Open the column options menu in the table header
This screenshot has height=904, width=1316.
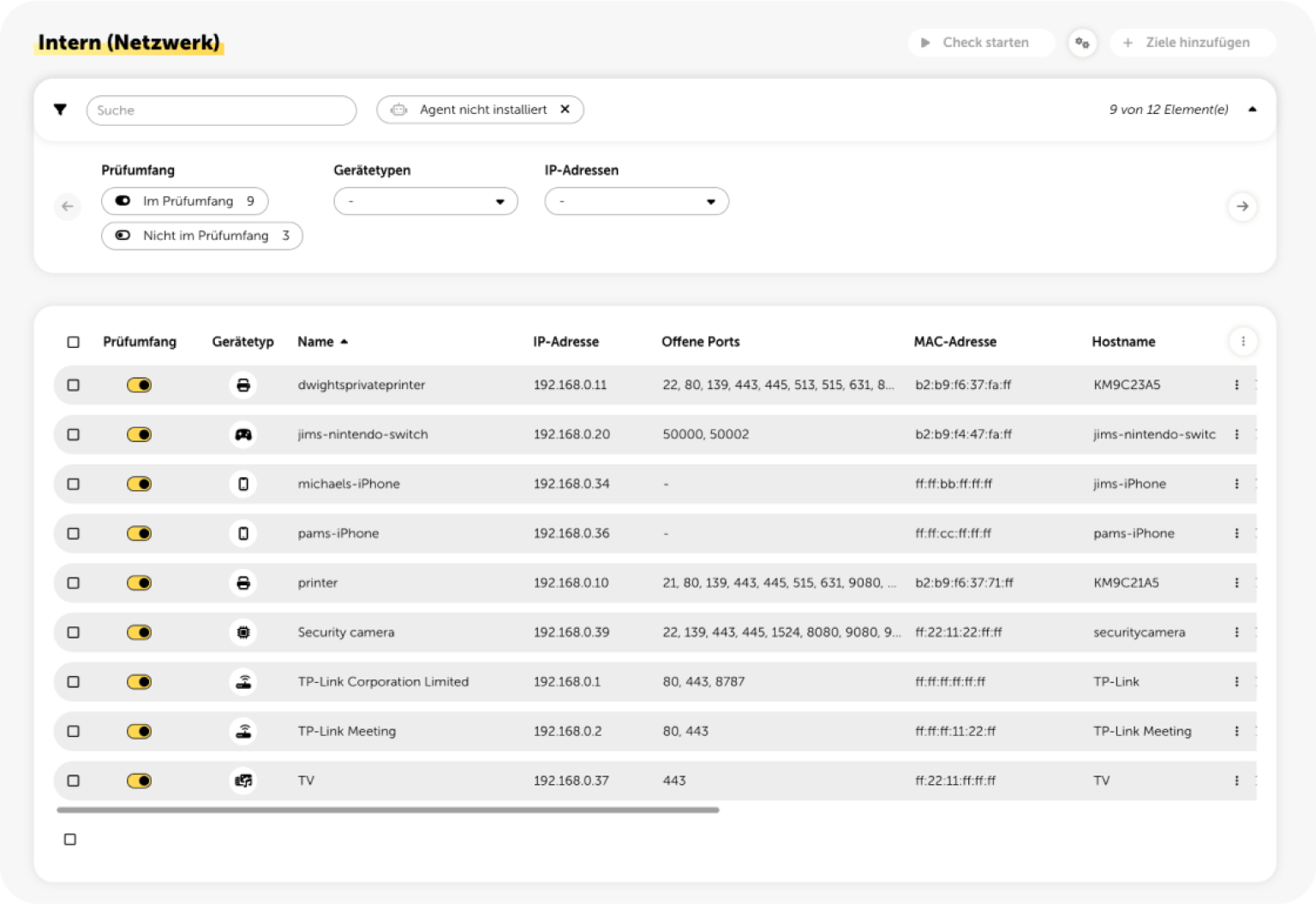(x=1243, y=341)
